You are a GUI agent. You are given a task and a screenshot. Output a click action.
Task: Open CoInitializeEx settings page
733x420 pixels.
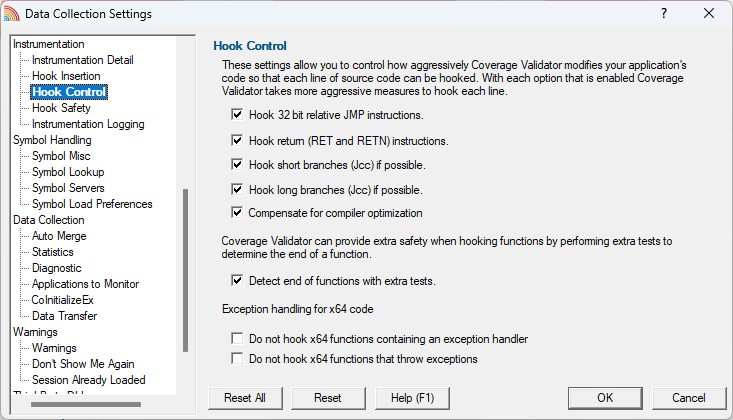pos(63,300)
